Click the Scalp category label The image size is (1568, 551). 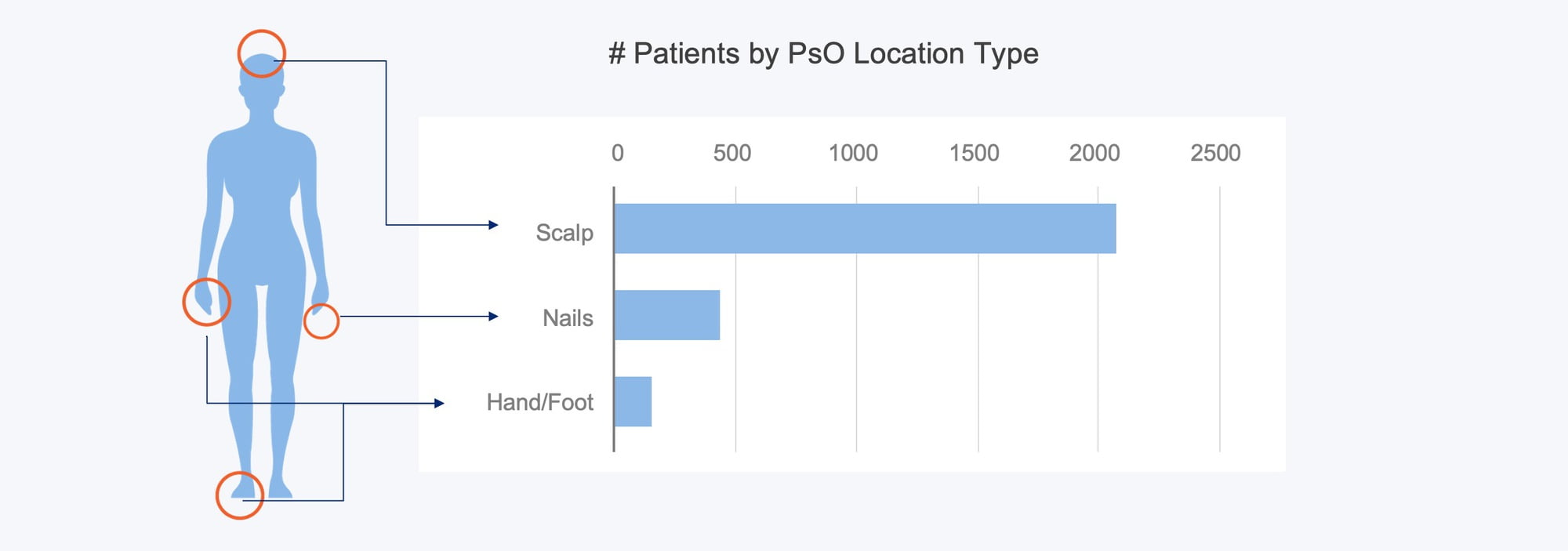click(564, 233)
